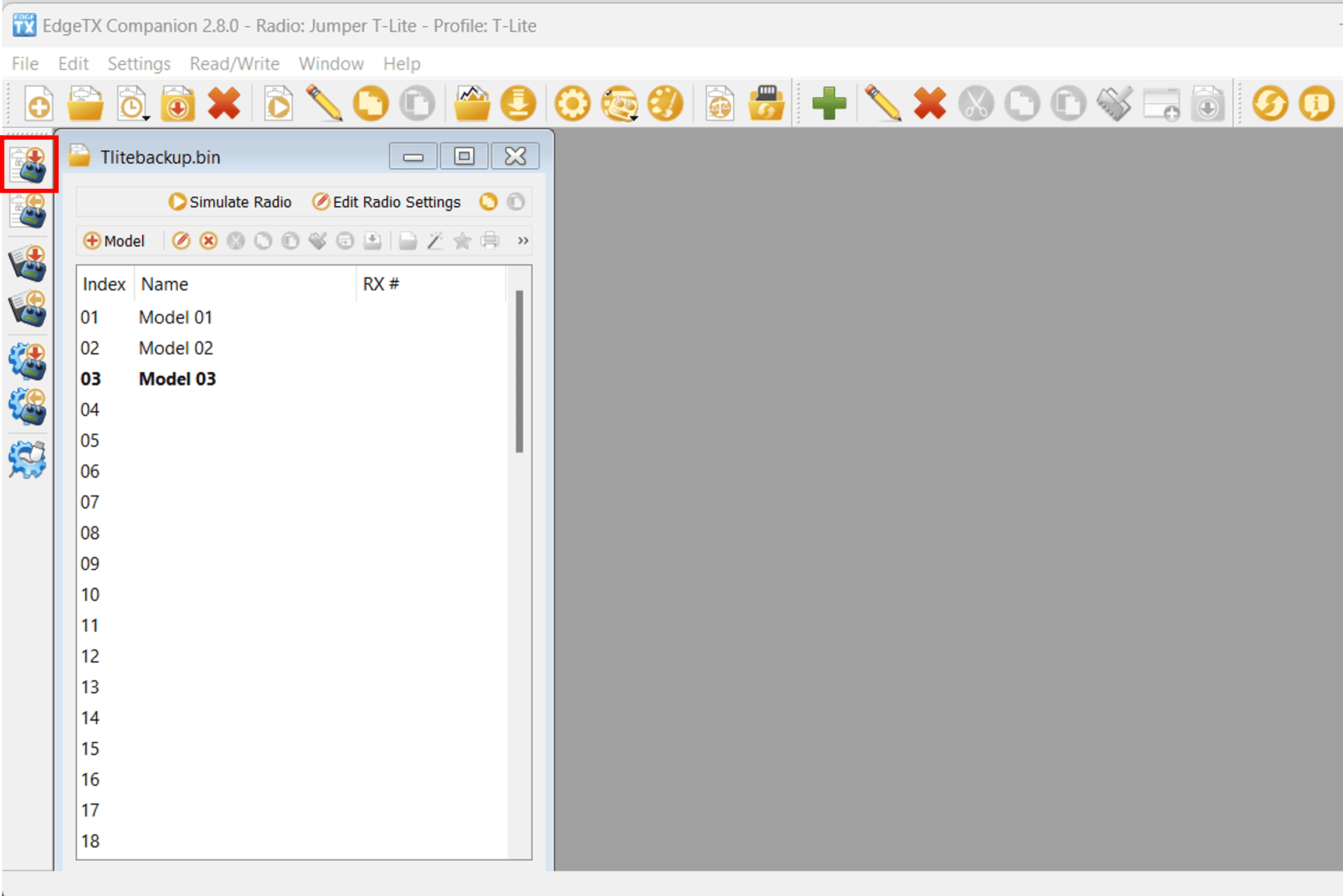Viewport: 1343px width, 896px height.
Task: Open the Settings menu
Action: [x=139, y=64]
